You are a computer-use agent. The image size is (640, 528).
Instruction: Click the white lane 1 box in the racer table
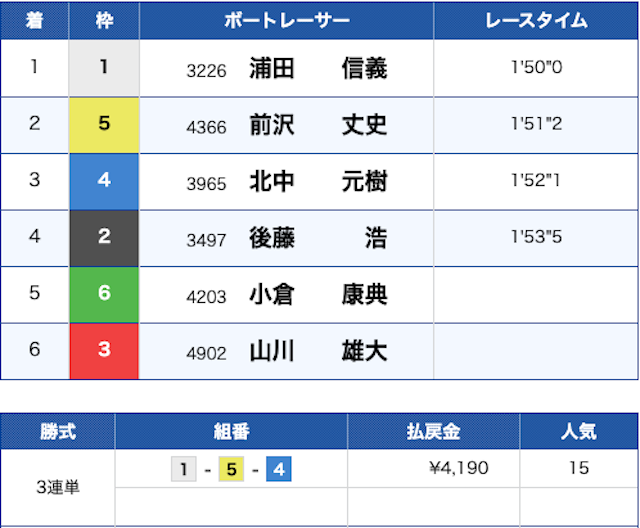(x=104, y=68)
